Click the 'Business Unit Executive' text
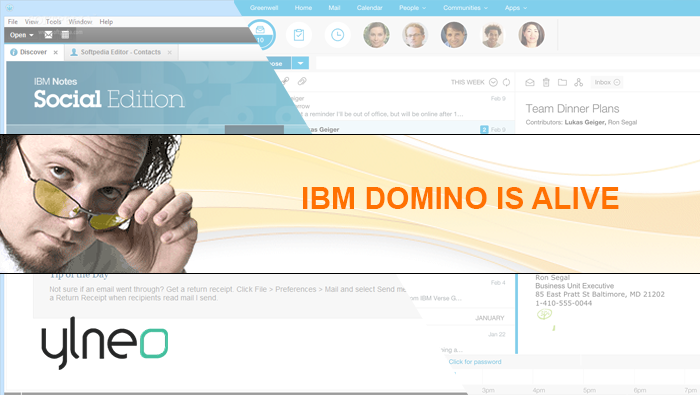 coord(575,286)
